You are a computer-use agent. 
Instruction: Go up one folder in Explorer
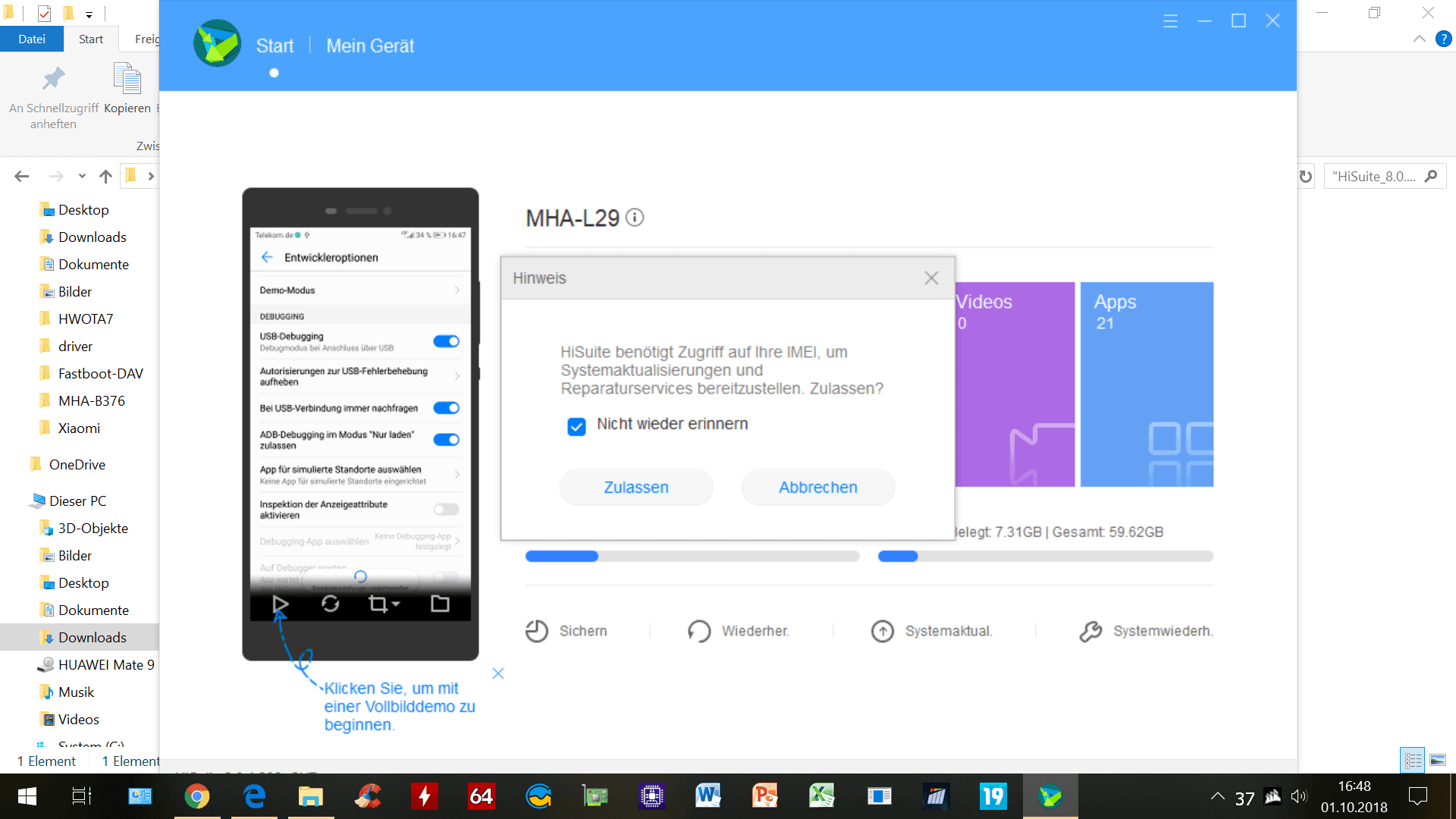(x=105, y=176)
